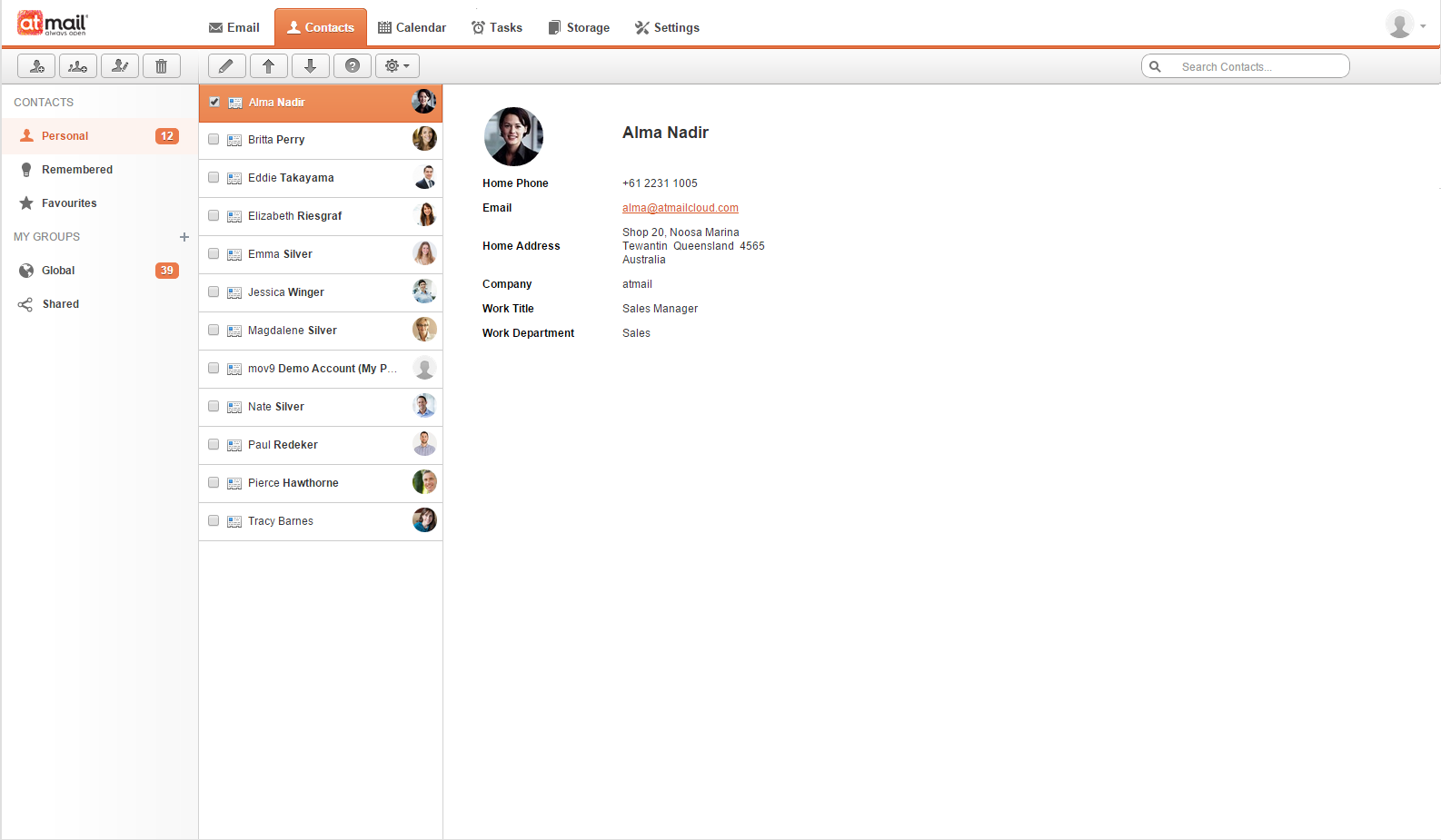1441x840 pixels.
Task: Open Pierce Hawthorne contact
Action: tap(321, 483)
